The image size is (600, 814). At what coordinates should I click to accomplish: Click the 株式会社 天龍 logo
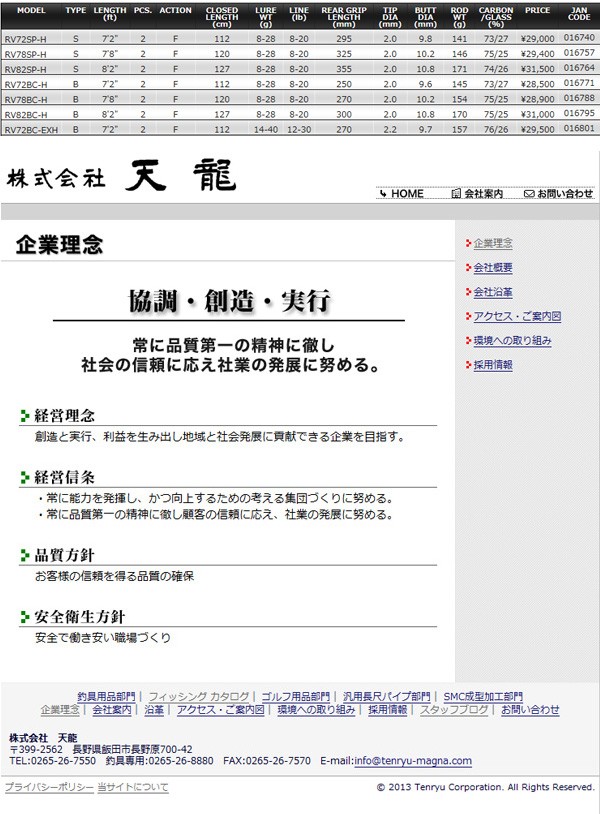(x=122, y=175)
